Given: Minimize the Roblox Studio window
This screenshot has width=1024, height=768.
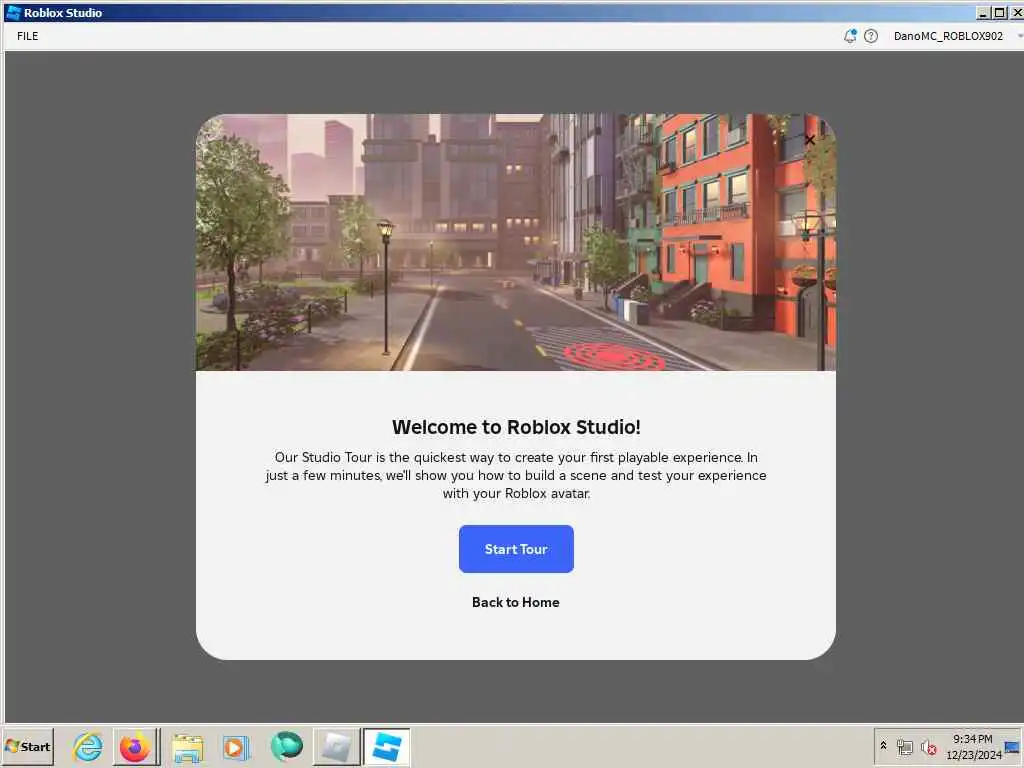Looking at the screenshot, I should [x=984, y=12].
